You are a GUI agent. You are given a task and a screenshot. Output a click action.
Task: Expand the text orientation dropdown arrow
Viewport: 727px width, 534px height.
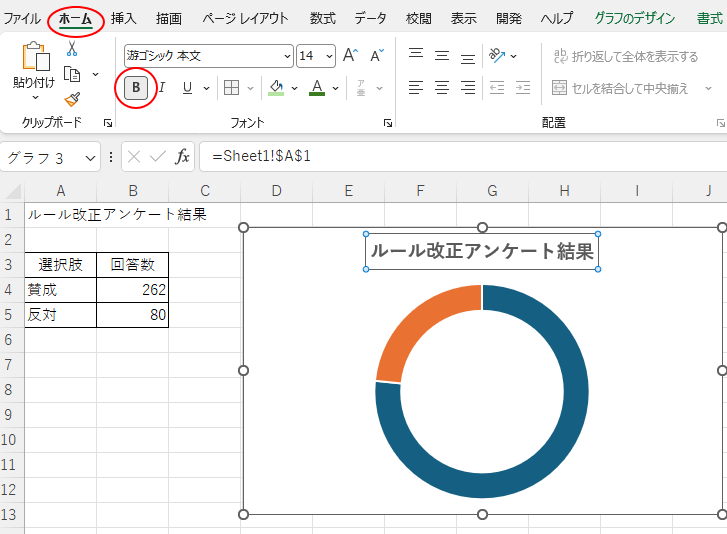[x=513, y=56]
